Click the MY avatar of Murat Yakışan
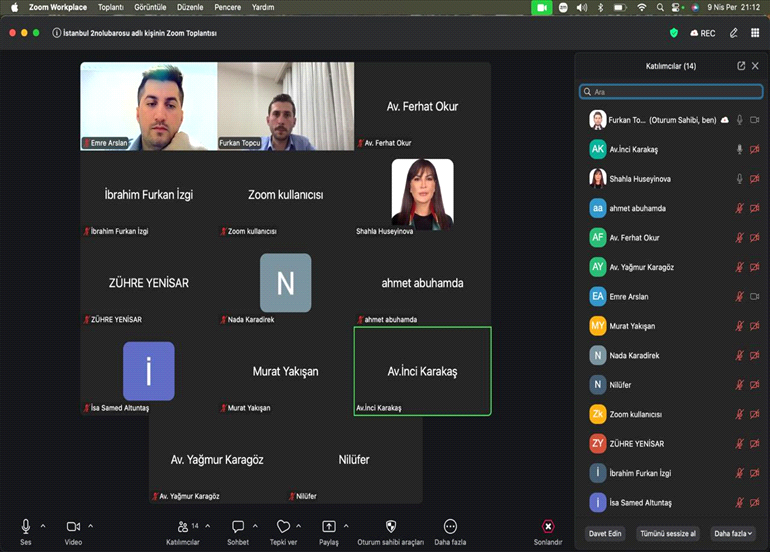The width and height of the screenshot is (770, 552). tap(598, 326)
